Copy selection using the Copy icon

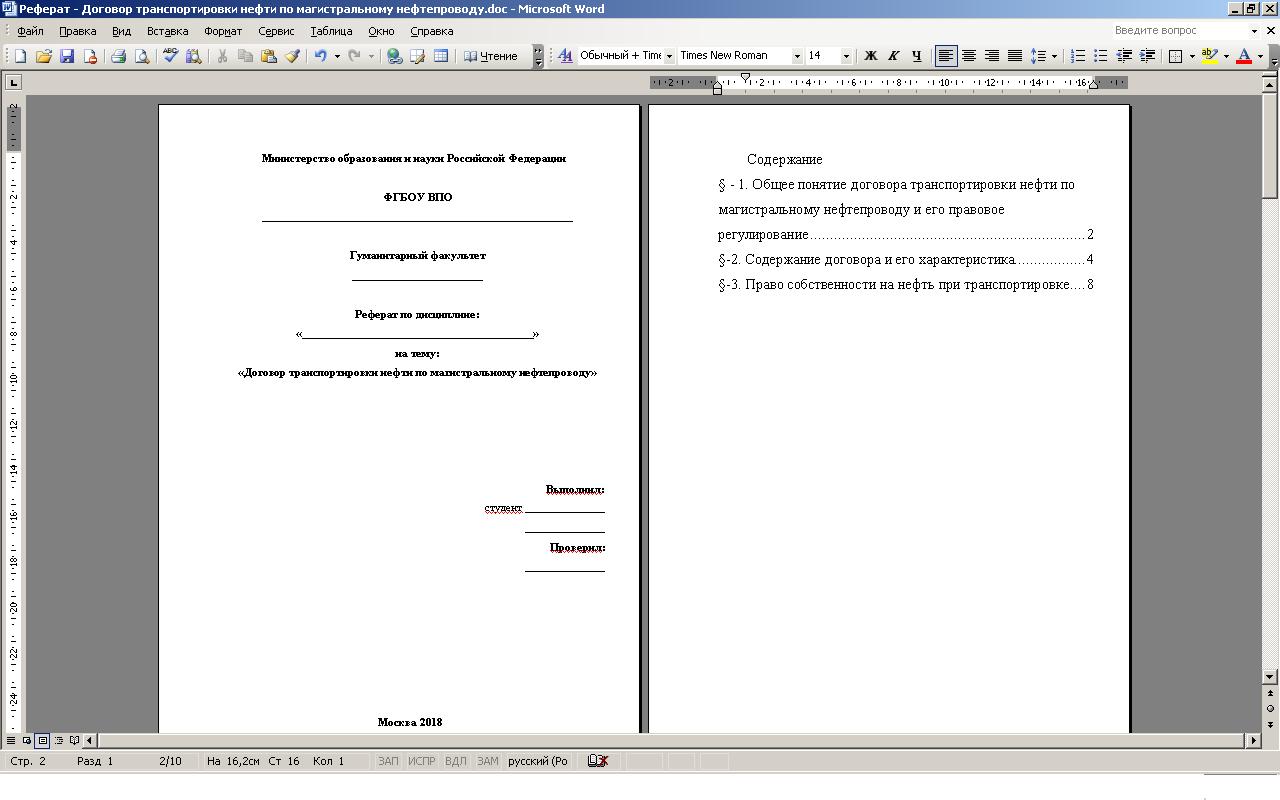[245, 56]
